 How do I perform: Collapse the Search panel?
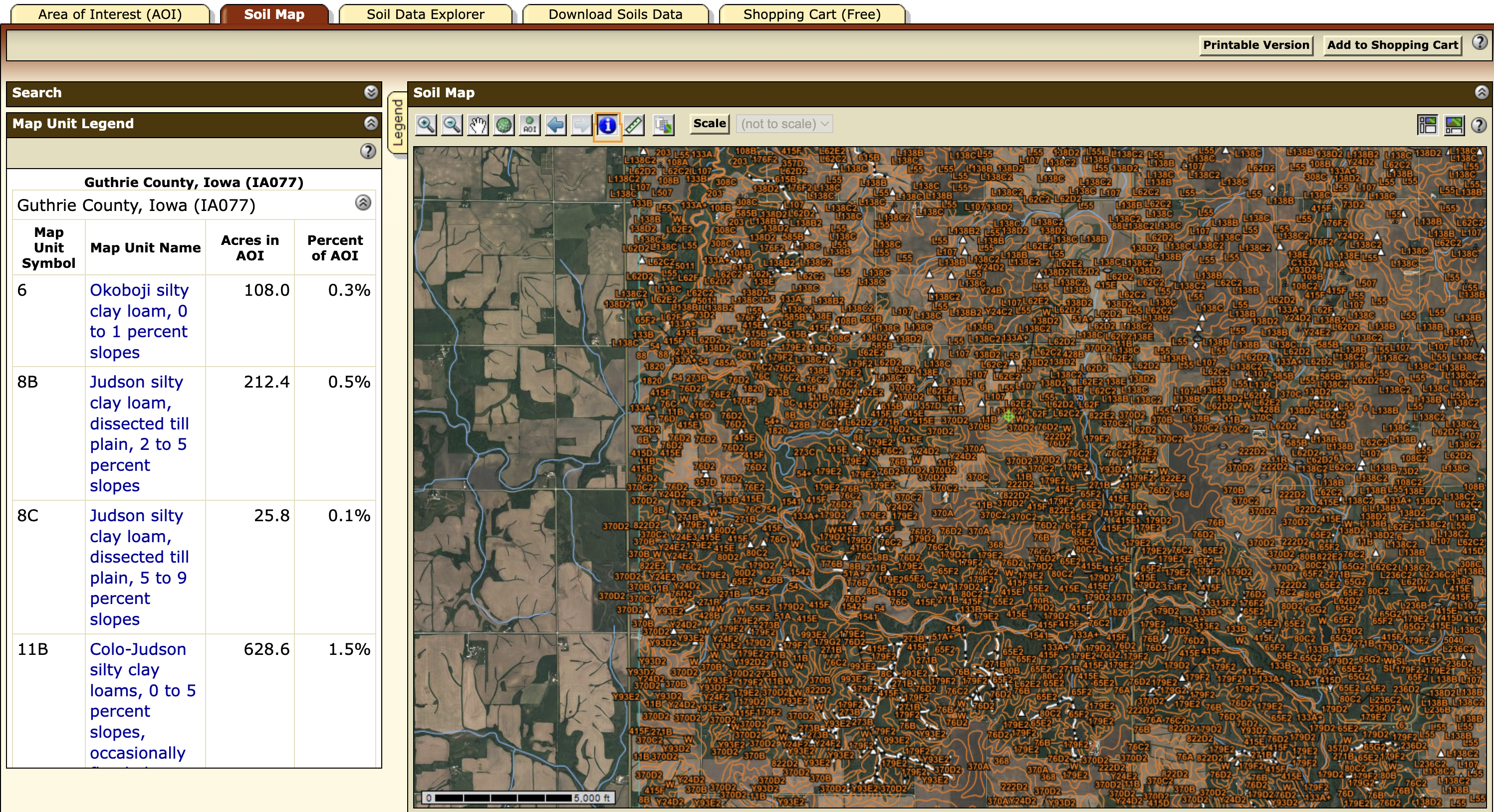tap(369, 92)
